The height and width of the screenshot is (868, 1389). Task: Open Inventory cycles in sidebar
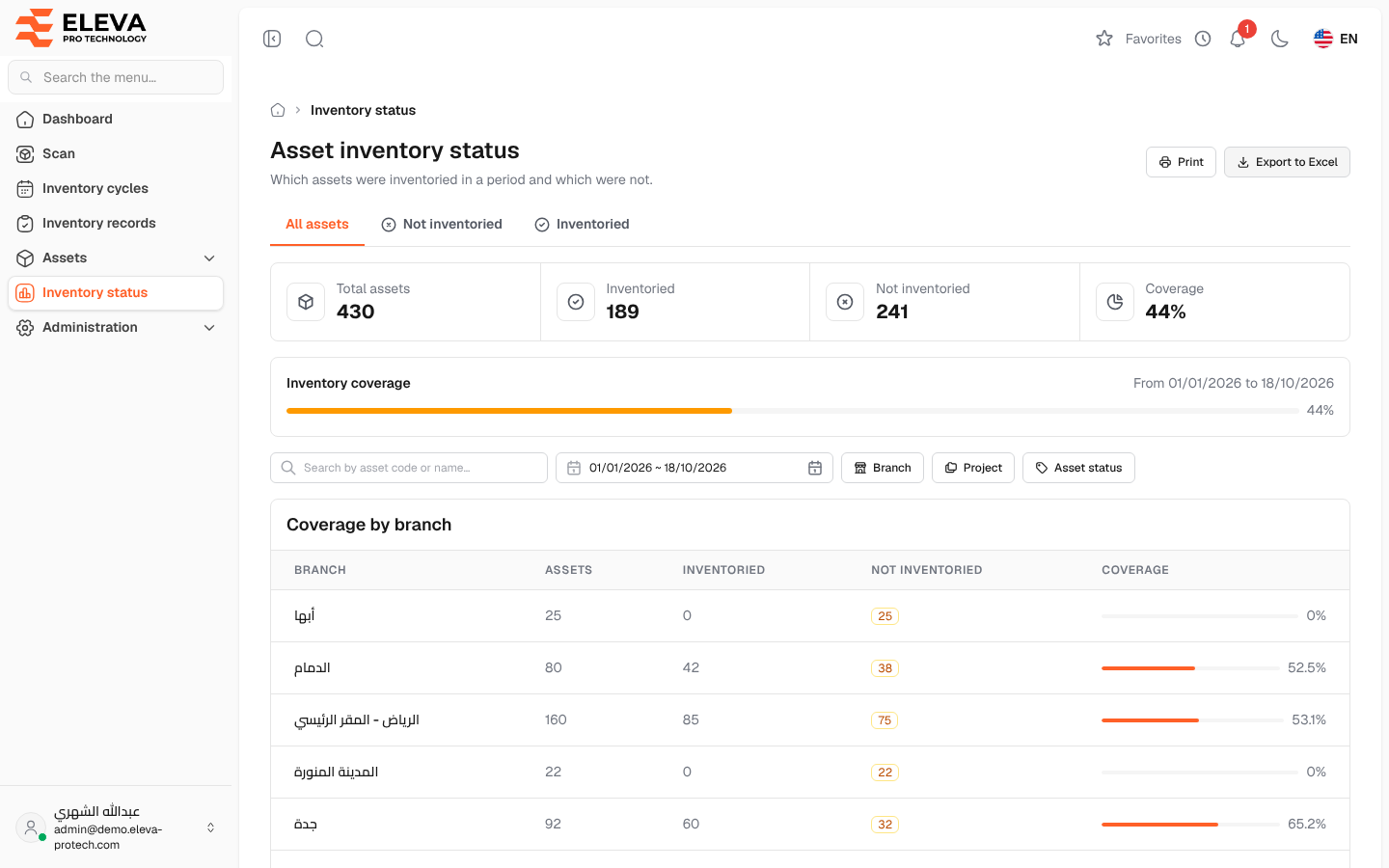click(116, 188)
